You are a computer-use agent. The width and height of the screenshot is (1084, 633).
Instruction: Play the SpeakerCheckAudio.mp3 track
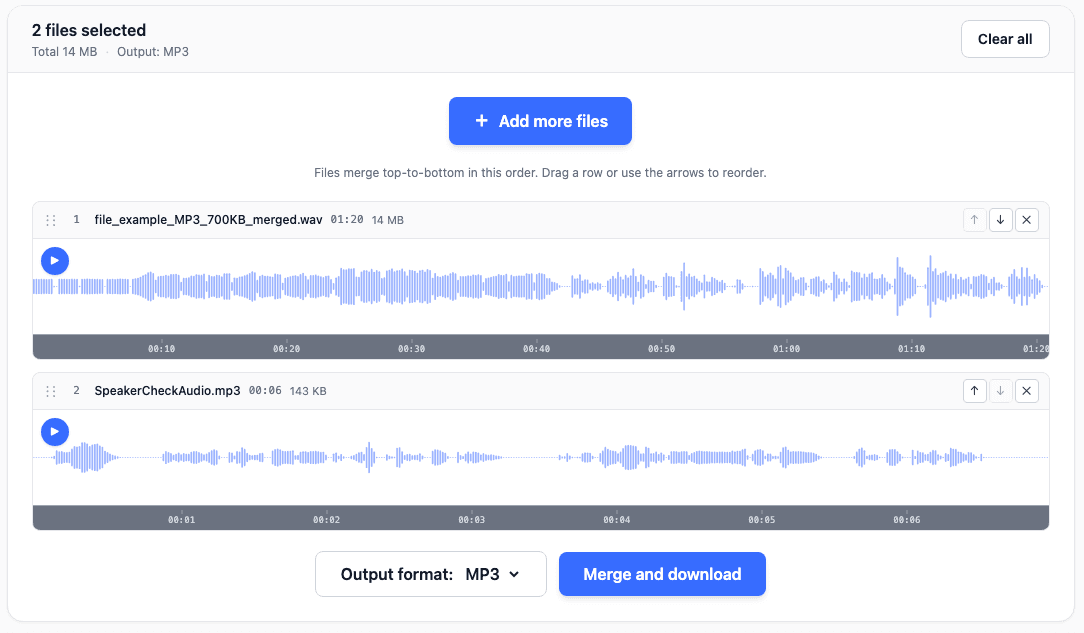[55, 431]
